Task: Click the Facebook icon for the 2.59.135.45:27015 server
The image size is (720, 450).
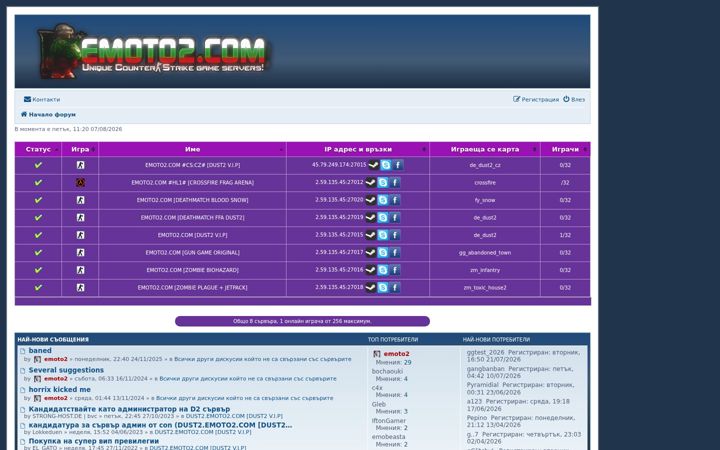Action: click(x=394, y=235)
